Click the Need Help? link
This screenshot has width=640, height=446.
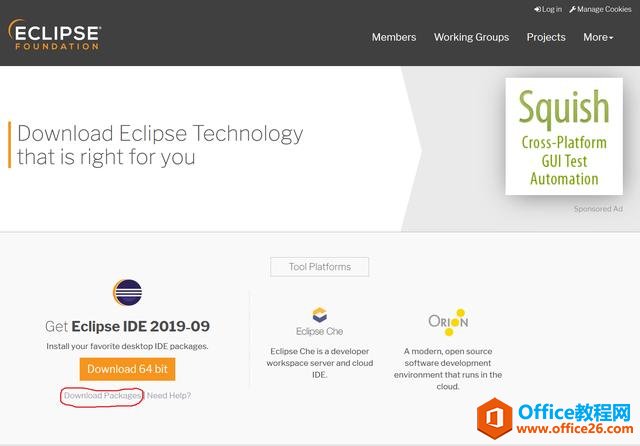pos(169,395)
